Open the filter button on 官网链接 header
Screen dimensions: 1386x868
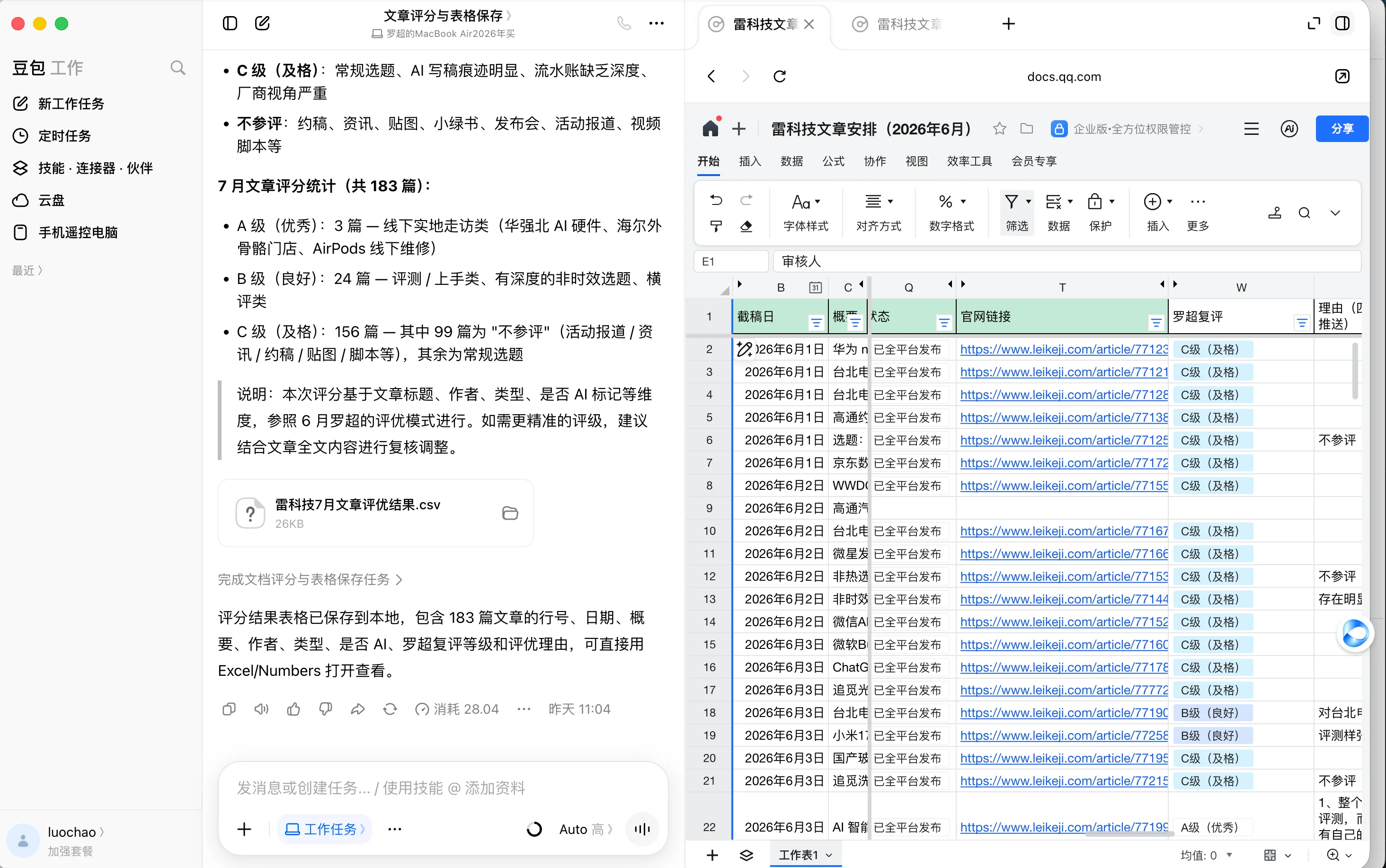[1156, 323]
